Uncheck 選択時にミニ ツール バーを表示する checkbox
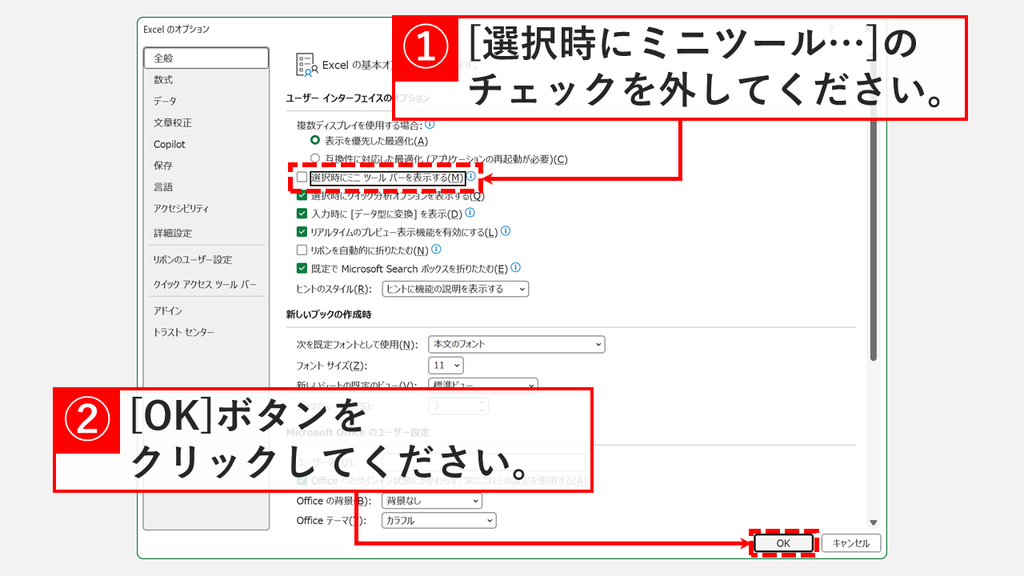This screenshot has width=1024, height=576. click(x=302, y=177)
